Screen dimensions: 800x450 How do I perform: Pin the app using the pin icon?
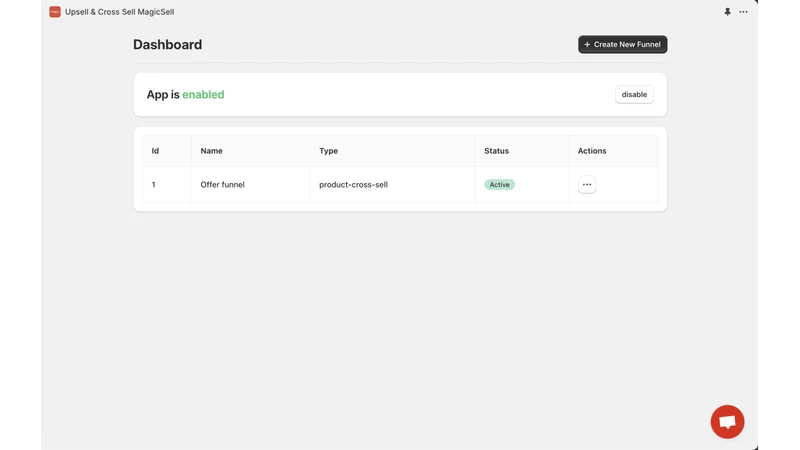pyautogui.click(x=727, y=12)
